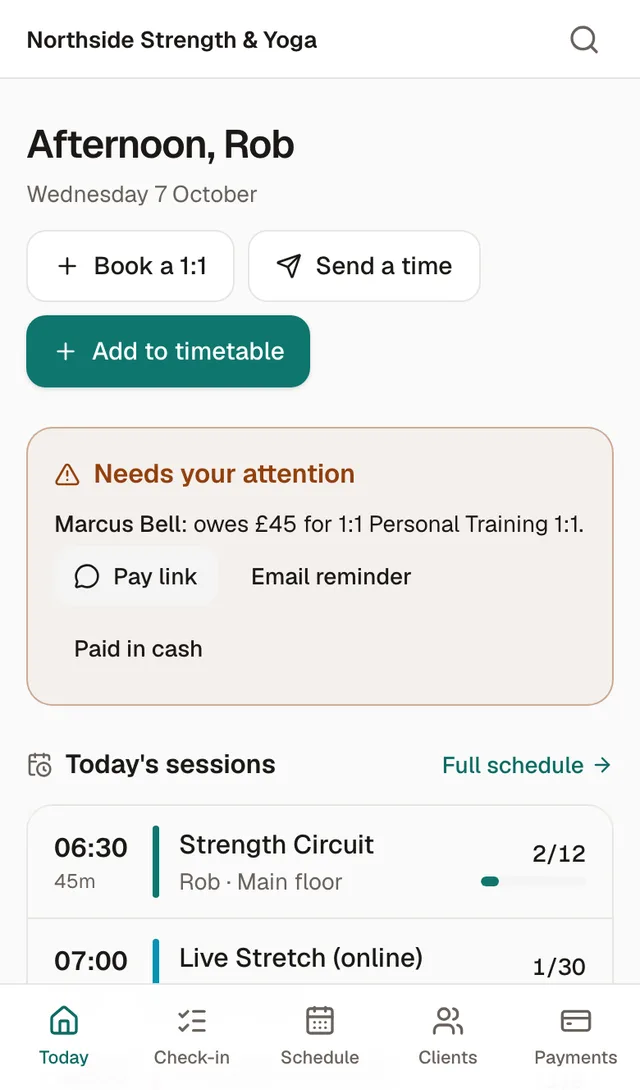Screen dimensions: 640x1090
Task: Open the Payments card icon
Action: [575, 1020]
